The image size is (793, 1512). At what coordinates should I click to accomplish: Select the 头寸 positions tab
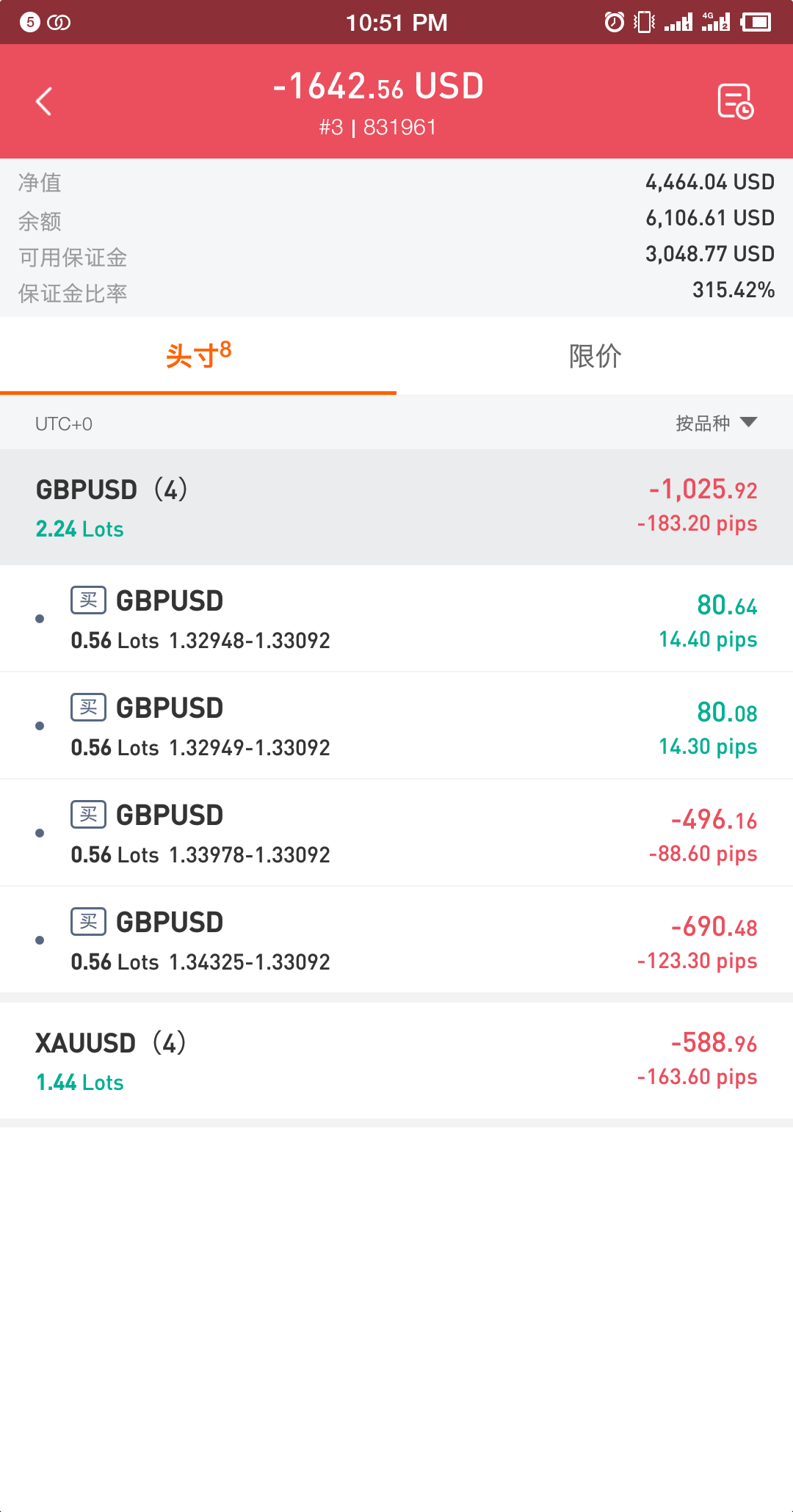(x=198, y=357)
